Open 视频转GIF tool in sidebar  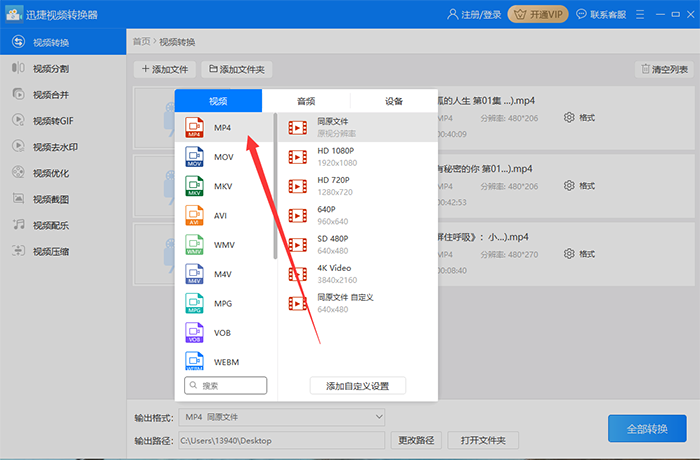click(x=52, y=120)
